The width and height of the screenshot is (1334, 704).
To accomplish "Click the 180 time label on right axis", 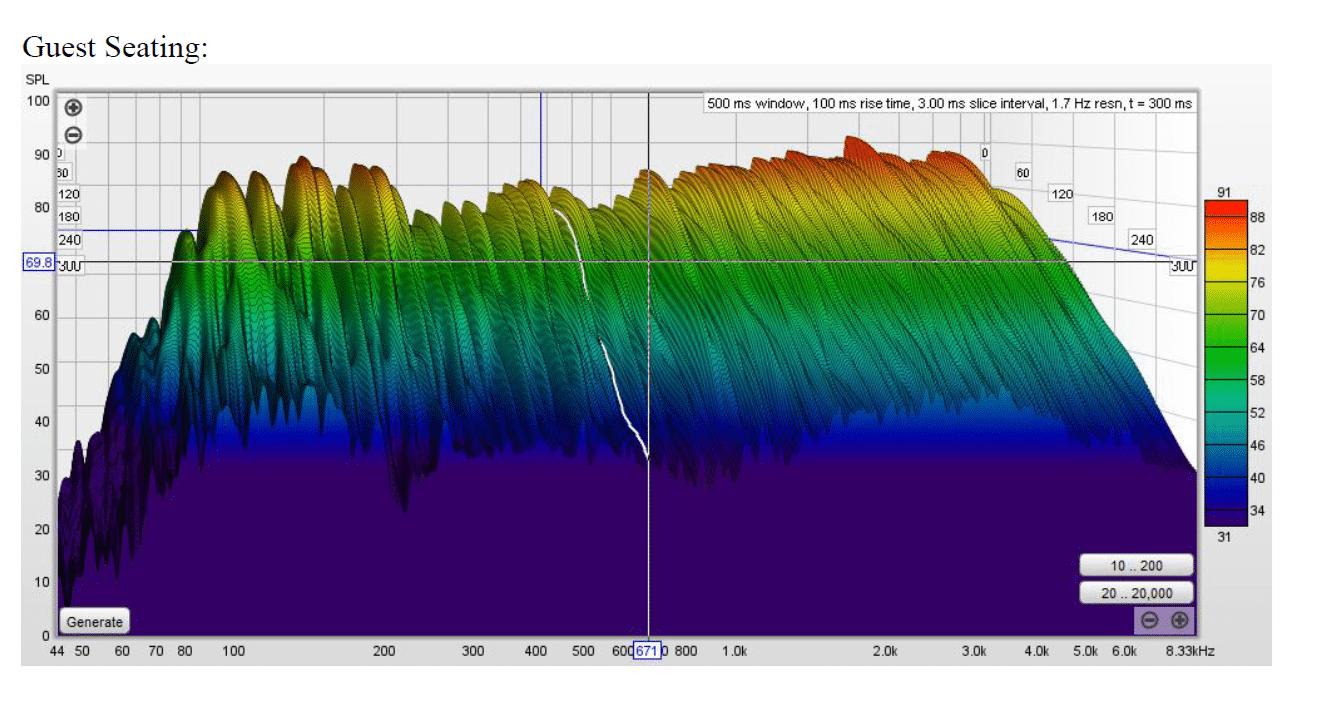I will 1101,216.
